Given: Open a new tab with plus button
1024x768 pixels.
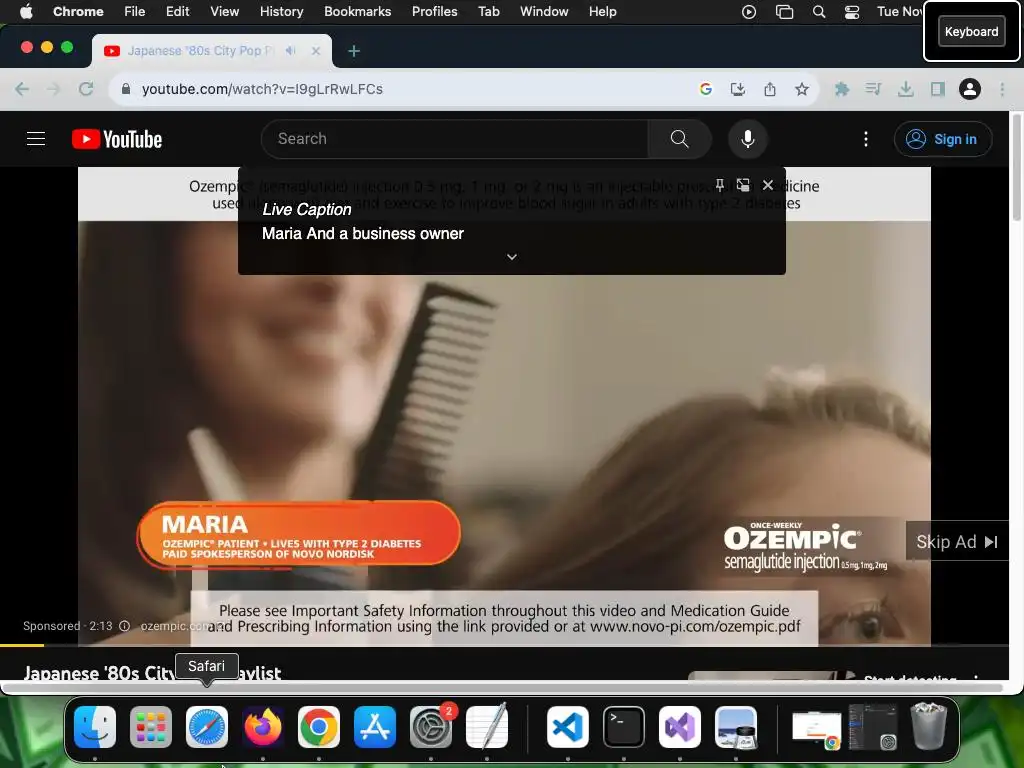Looking at the screenshot, I should (353, 50).
